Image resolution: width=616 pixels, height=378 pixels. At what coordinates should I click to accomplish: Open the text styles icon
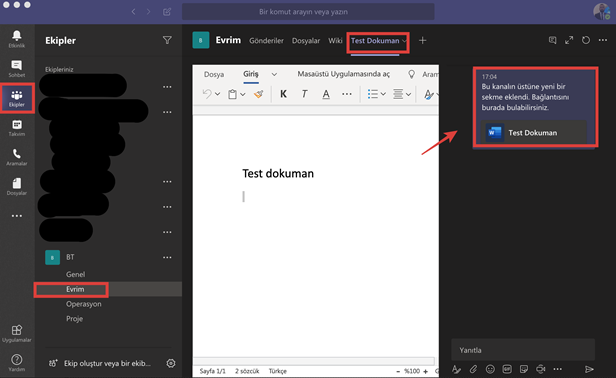[428, 94]
